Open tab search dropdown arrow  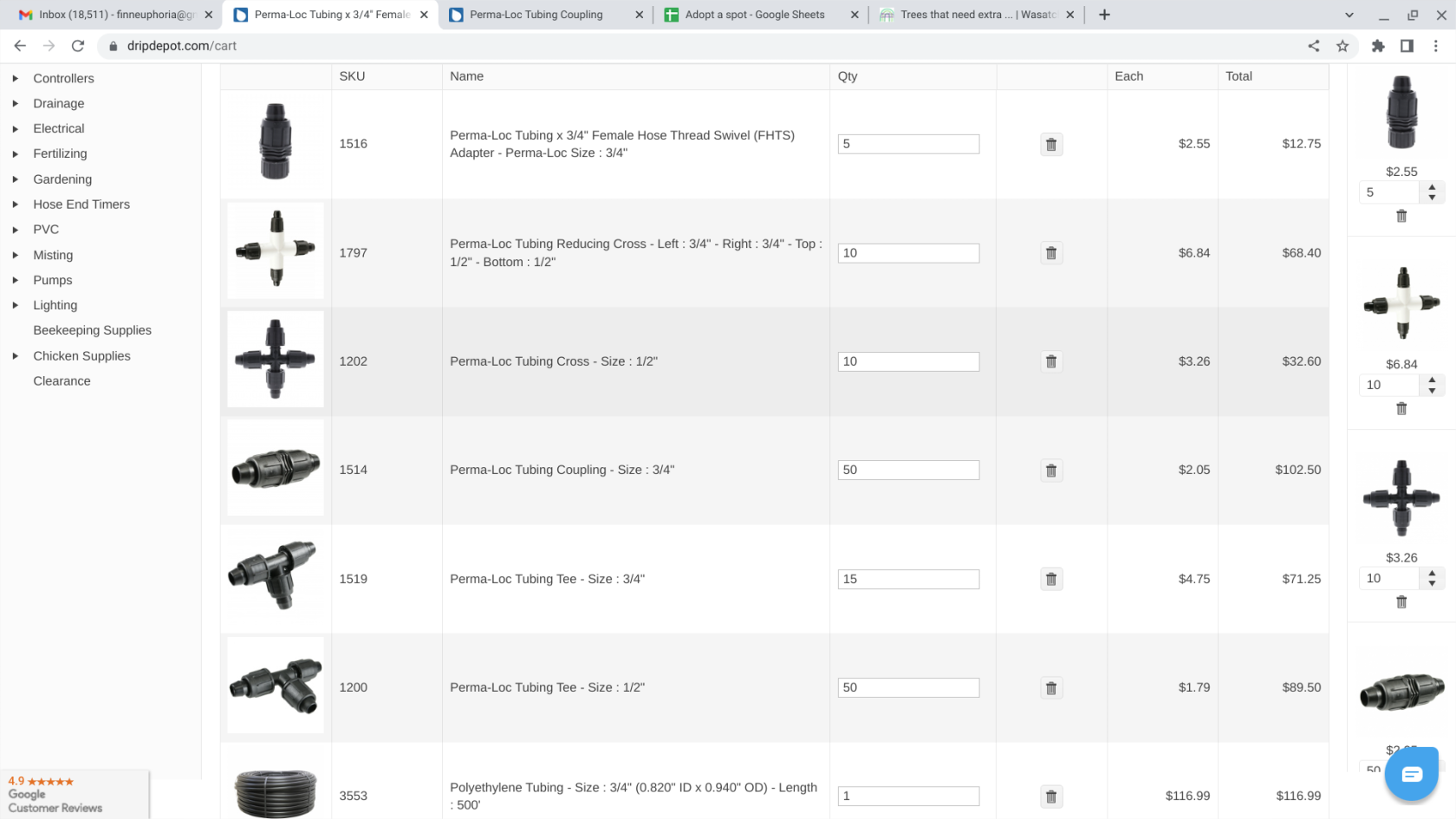[1349, 15]
